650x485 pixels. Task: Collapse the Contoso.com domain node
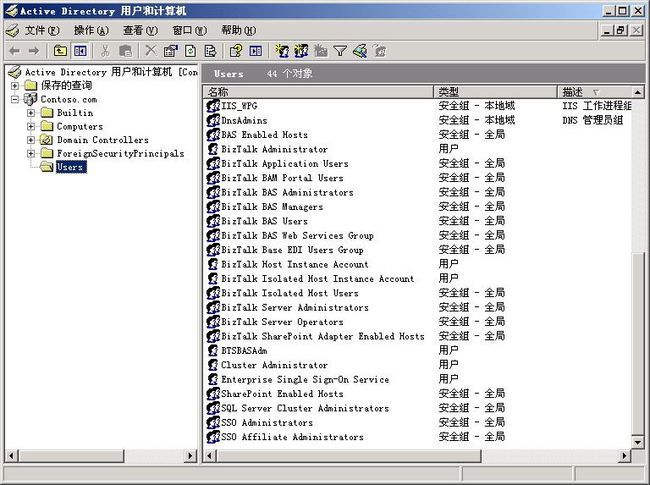(x=15, y=99)
